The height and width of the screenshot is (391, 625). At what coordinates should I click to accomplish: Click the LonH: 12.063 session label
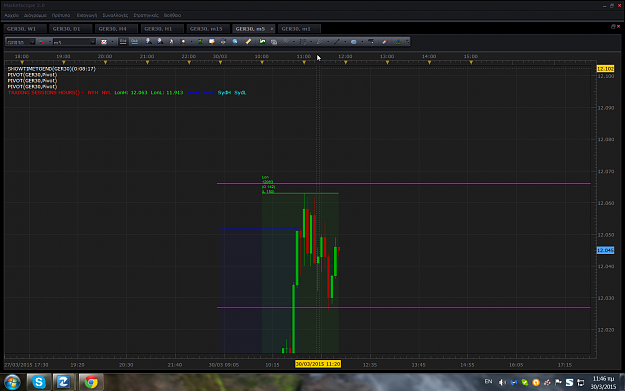[x=131, y=92]
